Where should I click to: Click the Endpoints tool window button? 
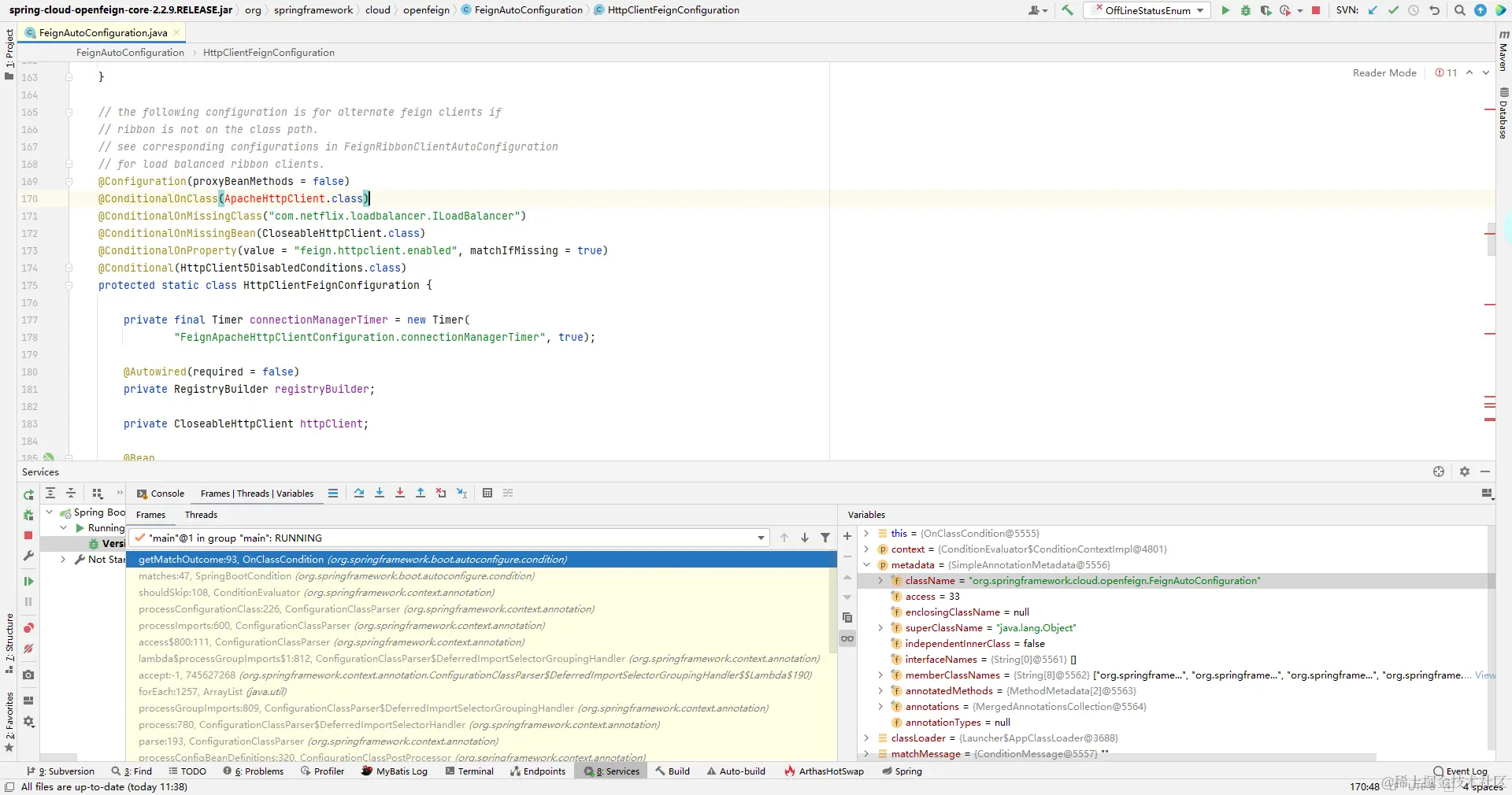click(538, 771)
